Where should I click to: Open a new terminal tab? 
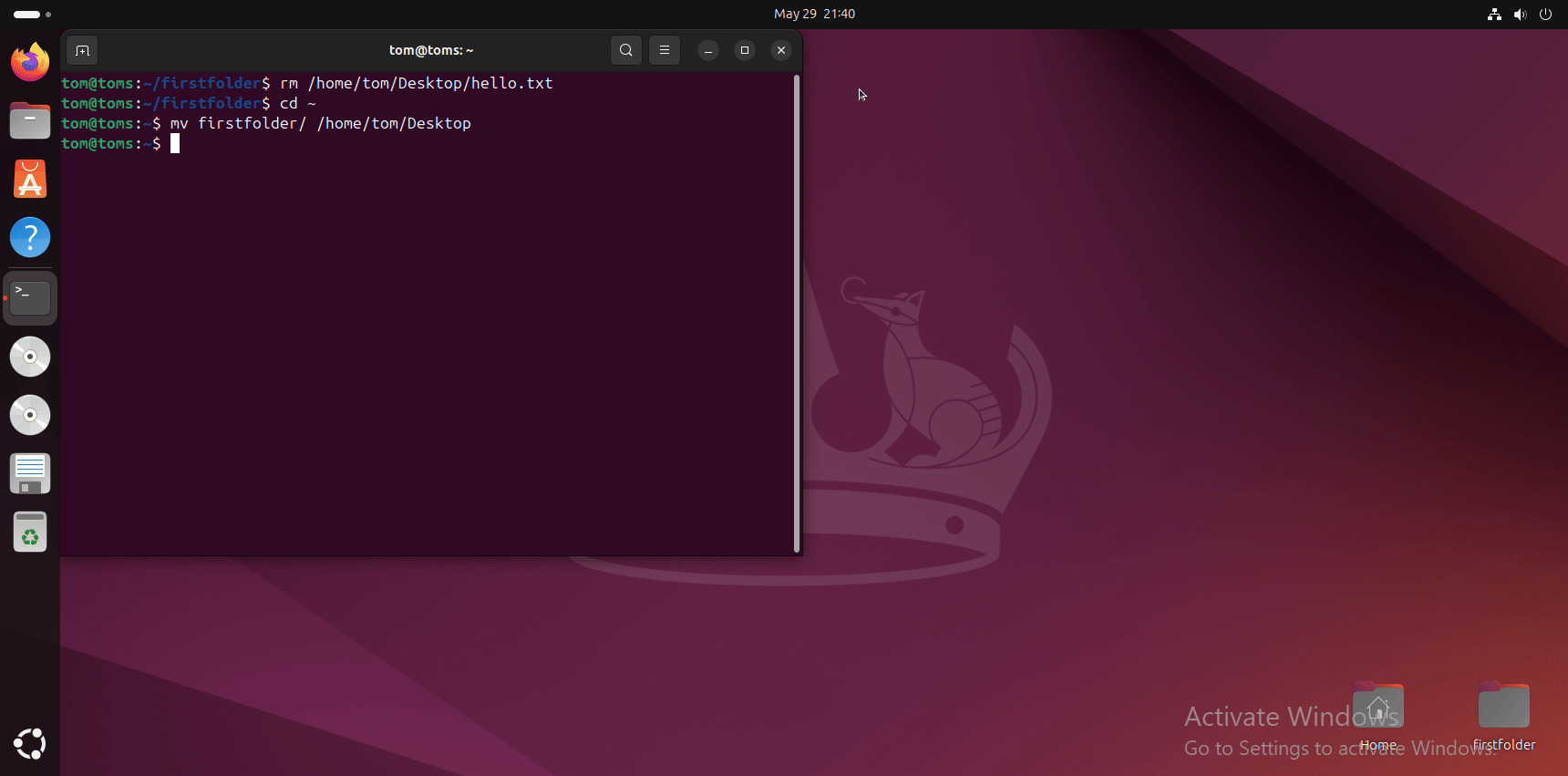coord(82,50)
